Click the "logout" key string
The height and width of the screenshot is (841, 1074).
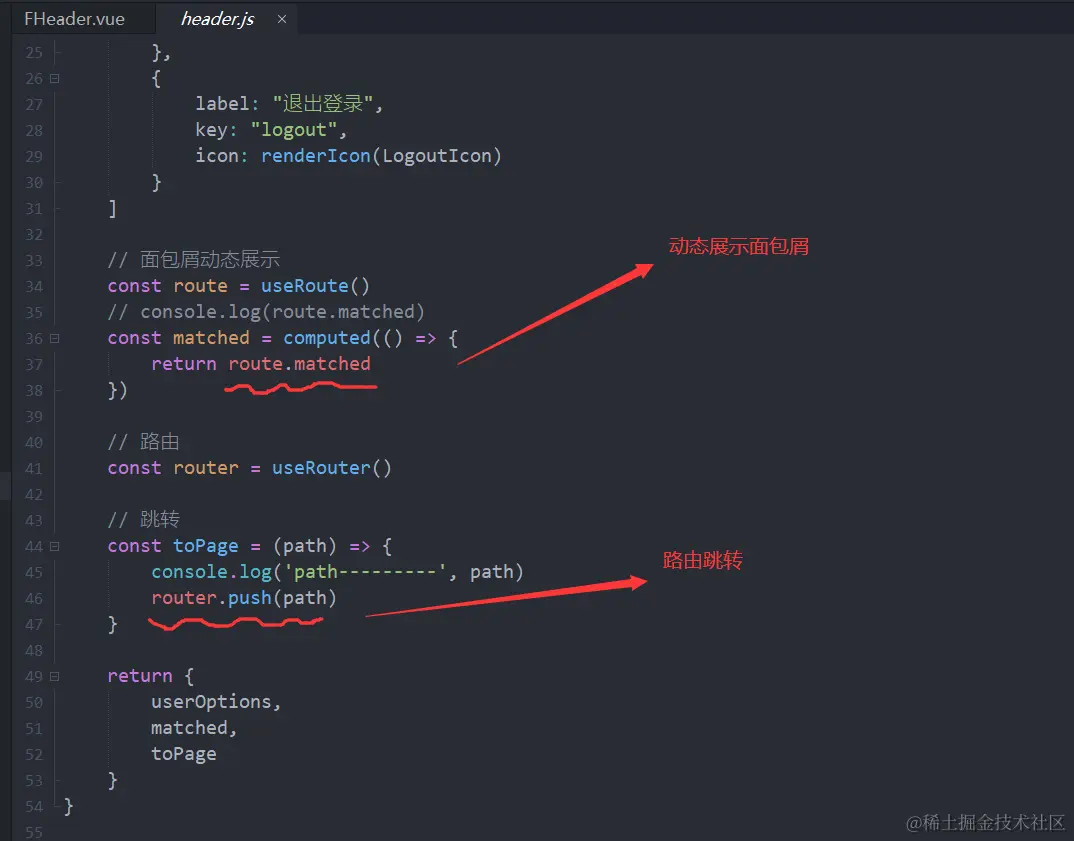click(294, 129)
